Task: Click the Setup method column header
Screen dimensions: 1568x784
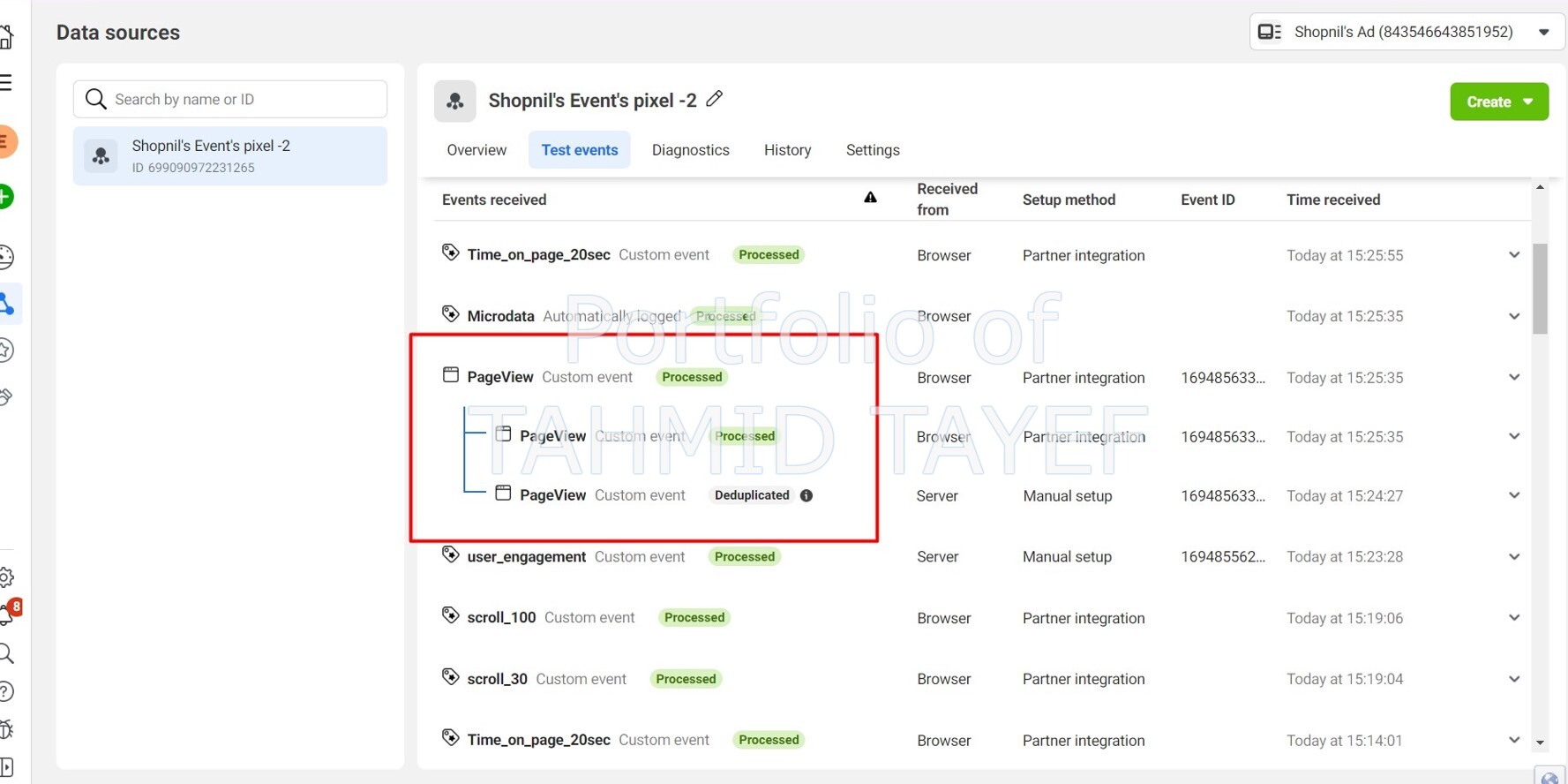Action: (x=1069, y=200)
